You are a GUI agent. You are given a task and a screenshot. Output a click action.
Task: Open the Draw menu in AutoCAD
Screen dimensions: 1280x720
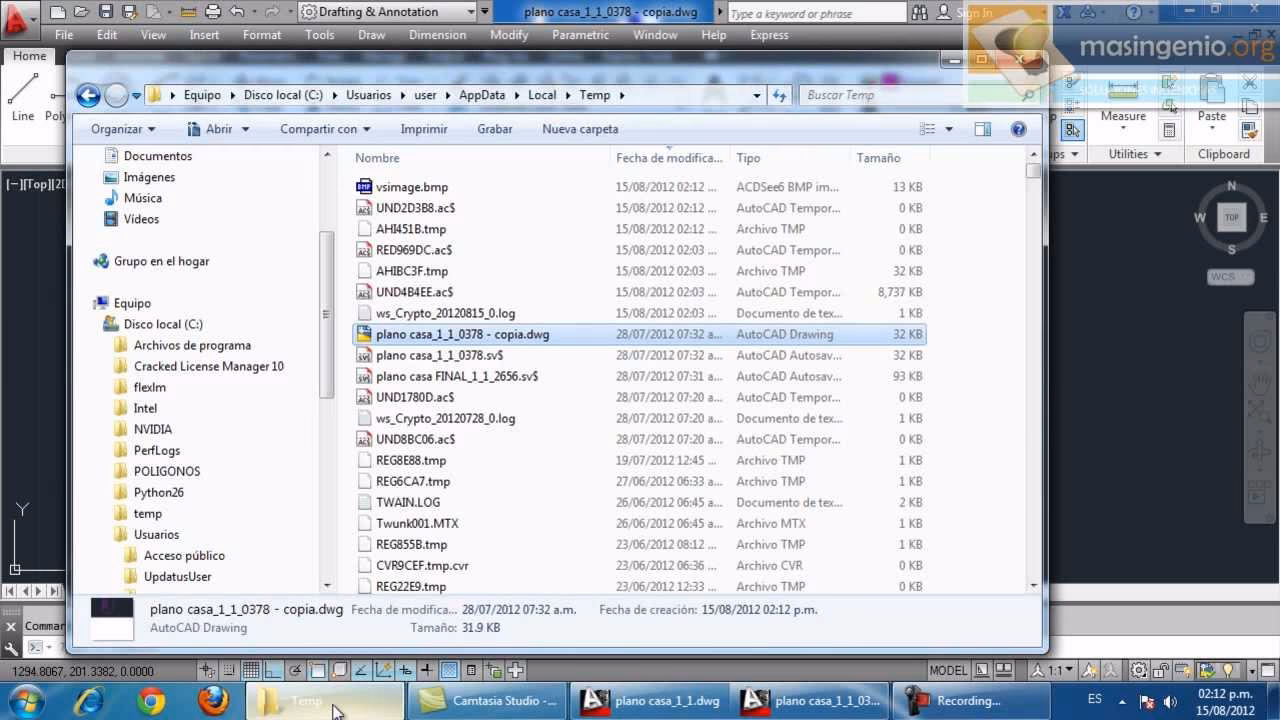(371, 34)
